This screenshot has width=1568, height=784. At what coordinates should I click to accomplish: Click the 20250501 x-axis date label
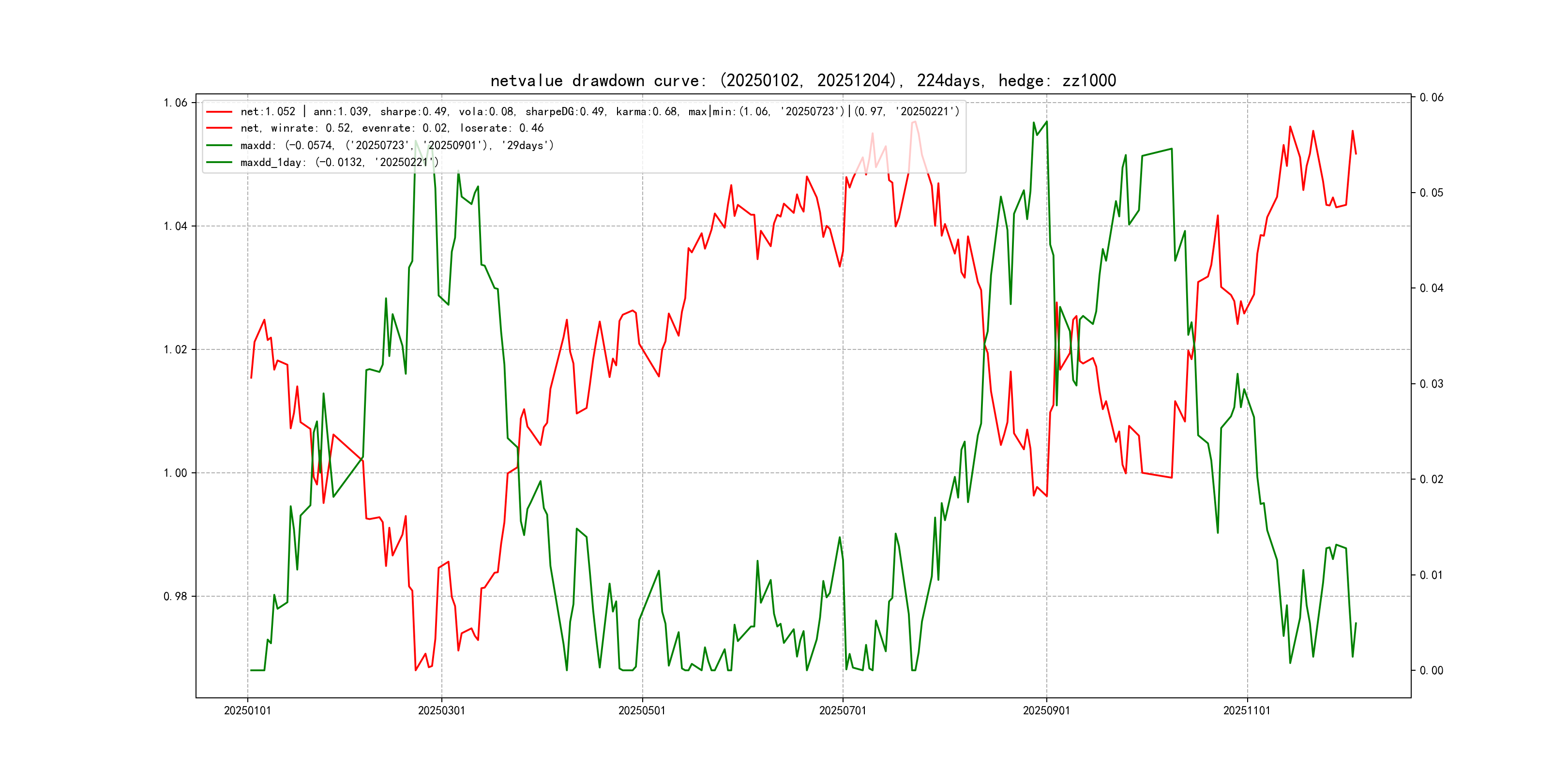pos(642,710)
